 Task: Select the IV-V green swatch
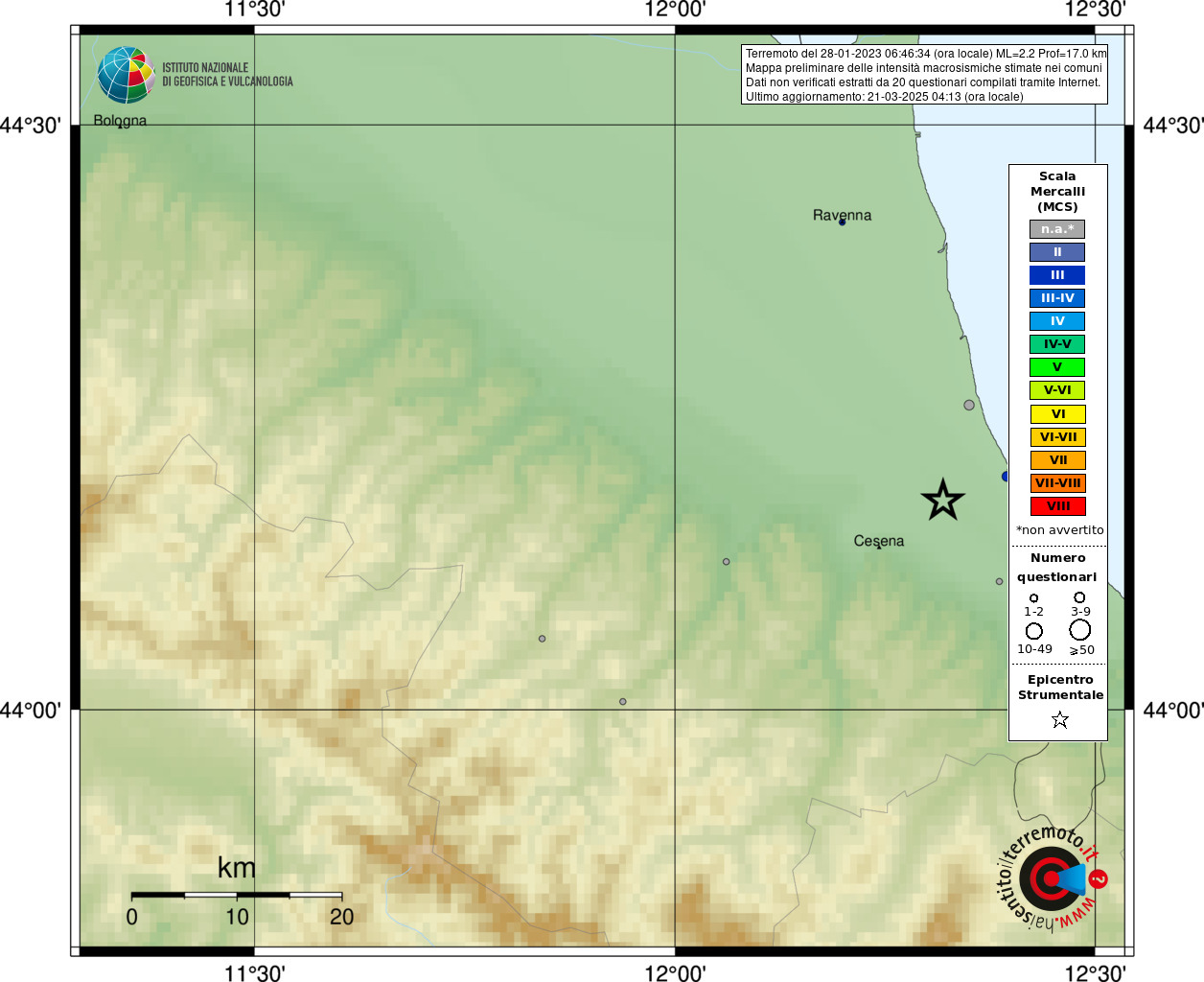[1057, 344]
